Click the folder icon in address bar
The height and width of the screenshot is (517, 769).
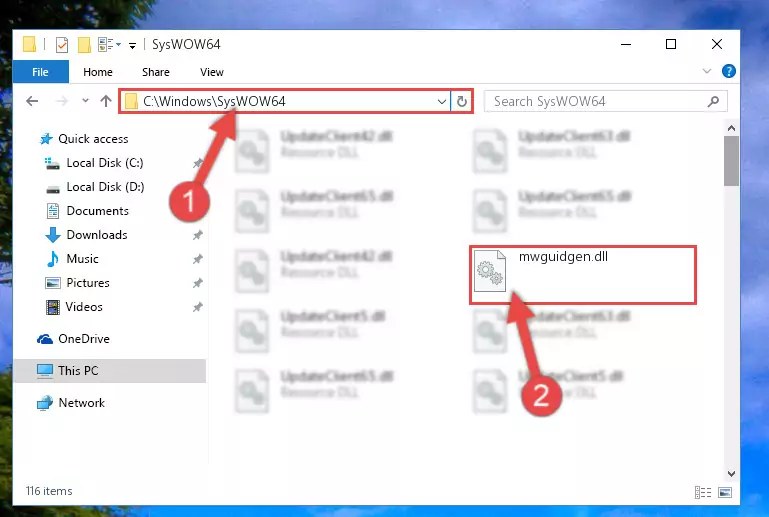click(131, 101)
